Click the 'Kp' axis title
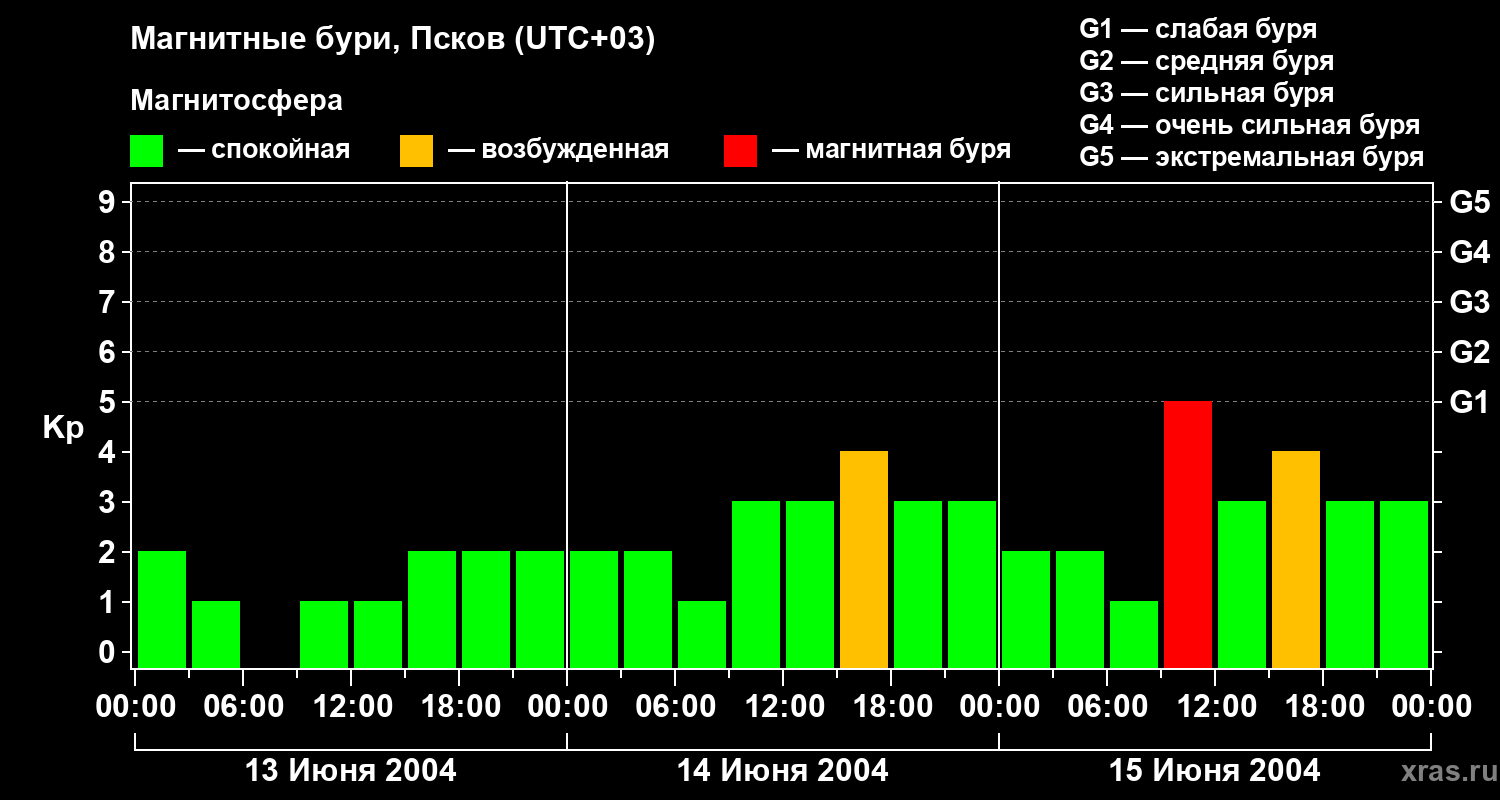The height and width of the screenshot is (800, 1500). [63, 428]
